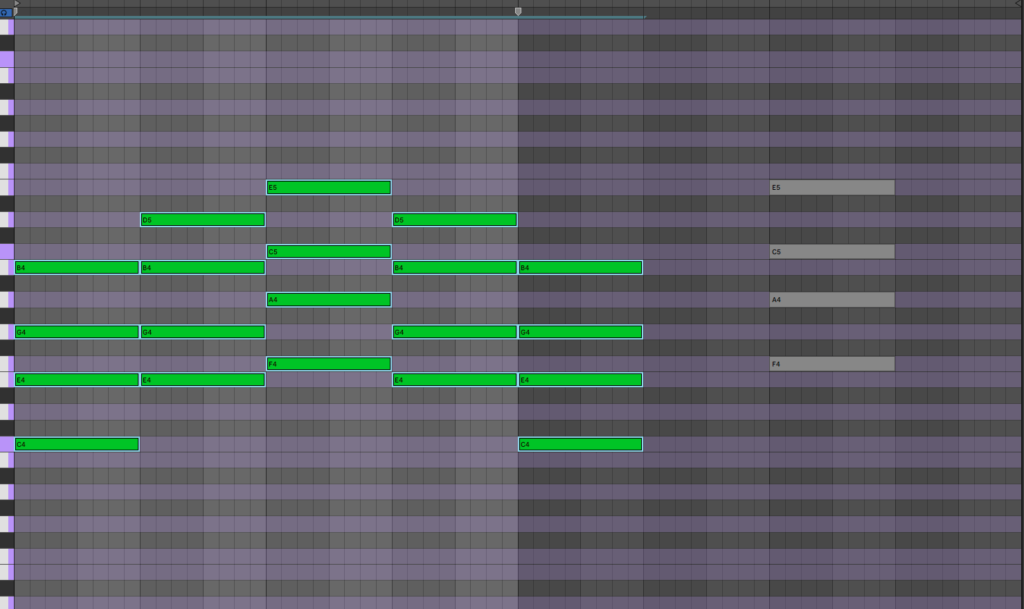This screenshot has height=609, width=1024.
Task: Toggle the headphone MIDI preview button
Action: [x=6, y=12]
